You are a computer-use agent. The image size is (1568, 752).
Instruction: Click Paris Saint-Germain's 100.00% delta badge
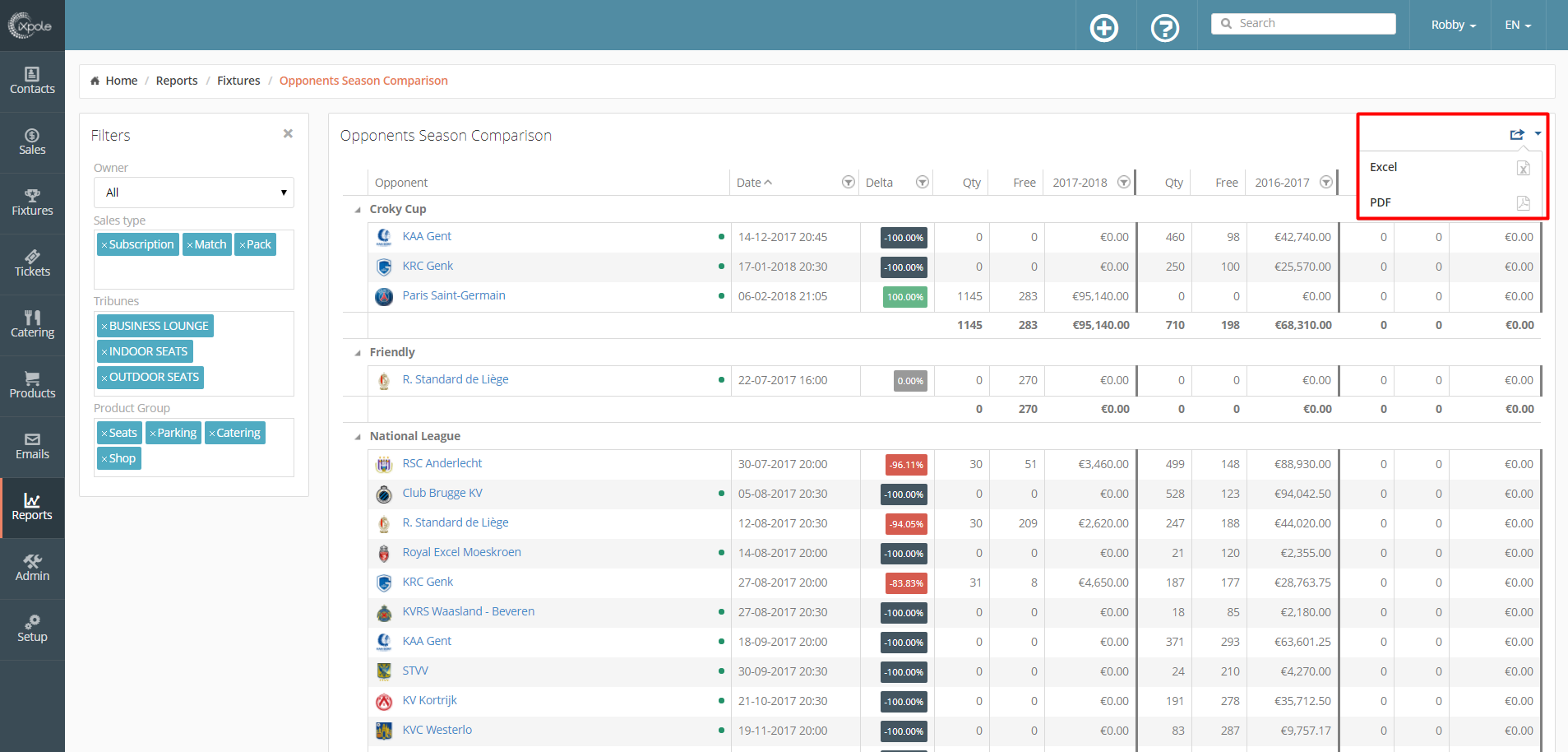point(905,297)
